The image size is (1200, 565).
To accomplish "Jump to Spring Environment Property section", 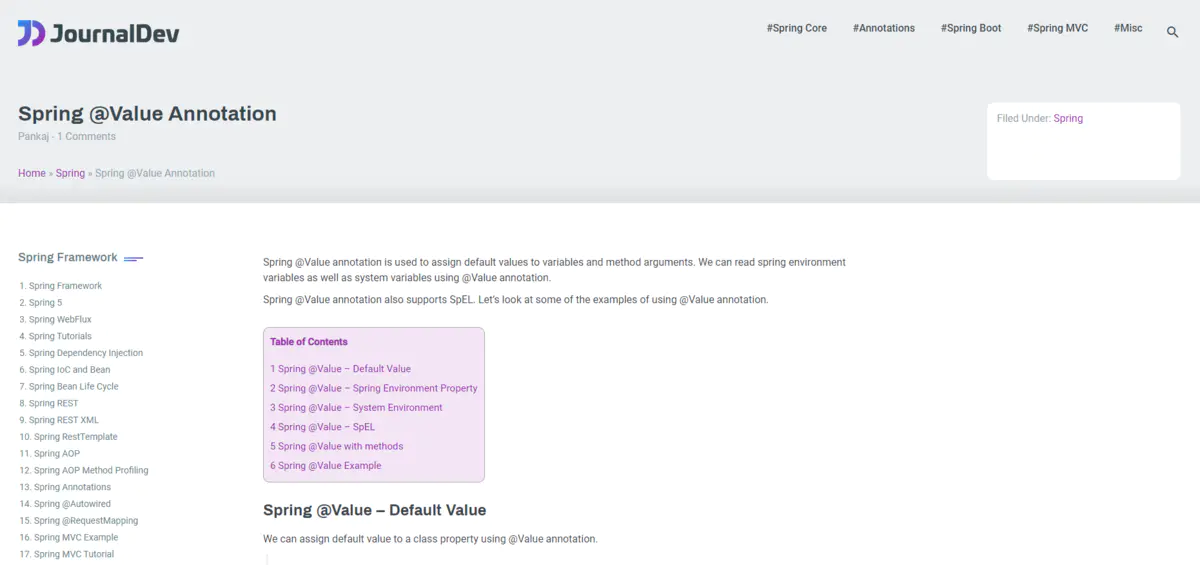I will [x=374, y=388].
